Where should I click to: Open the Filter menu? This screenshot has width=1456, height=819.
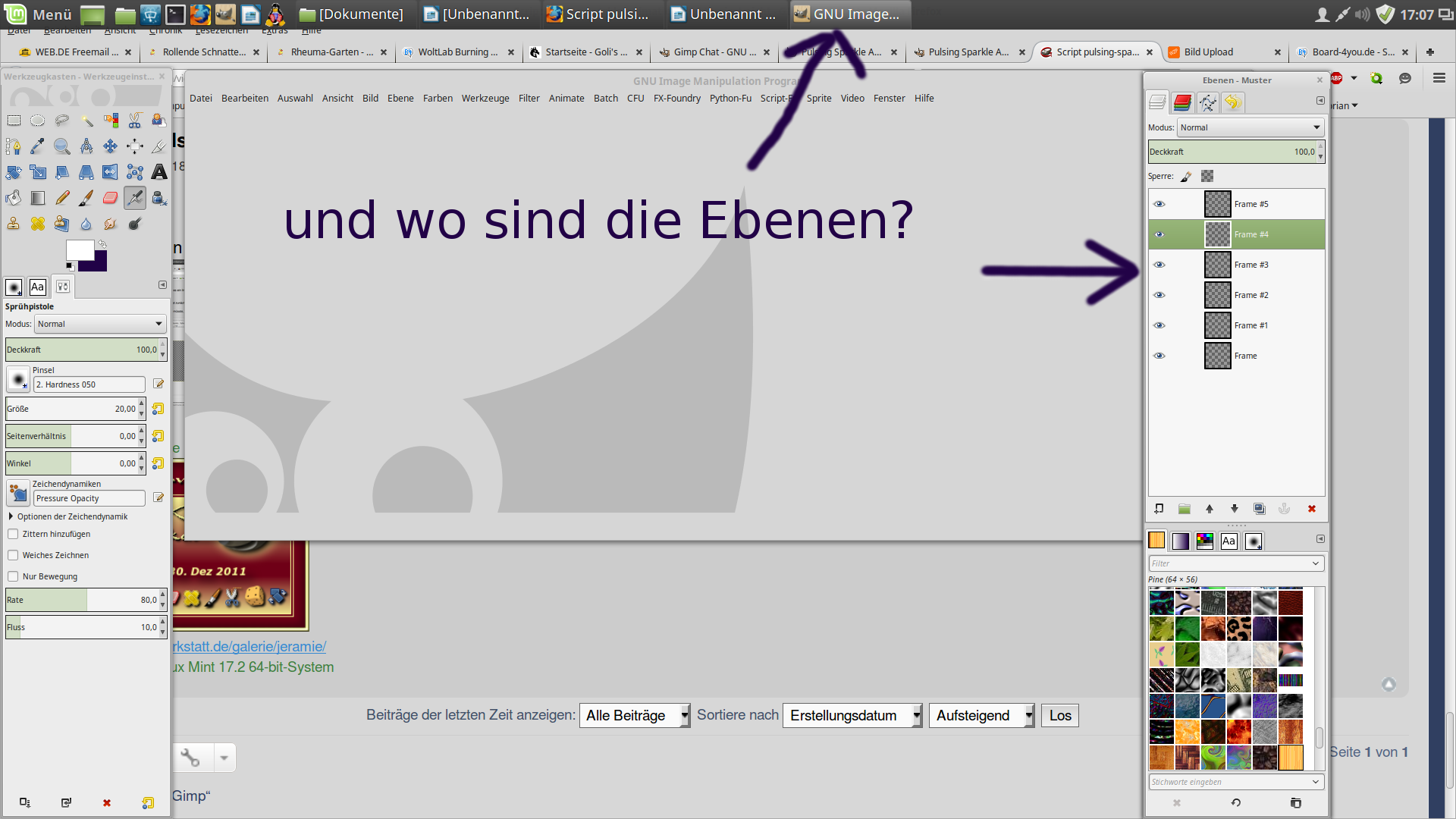[x=529, y=98]
